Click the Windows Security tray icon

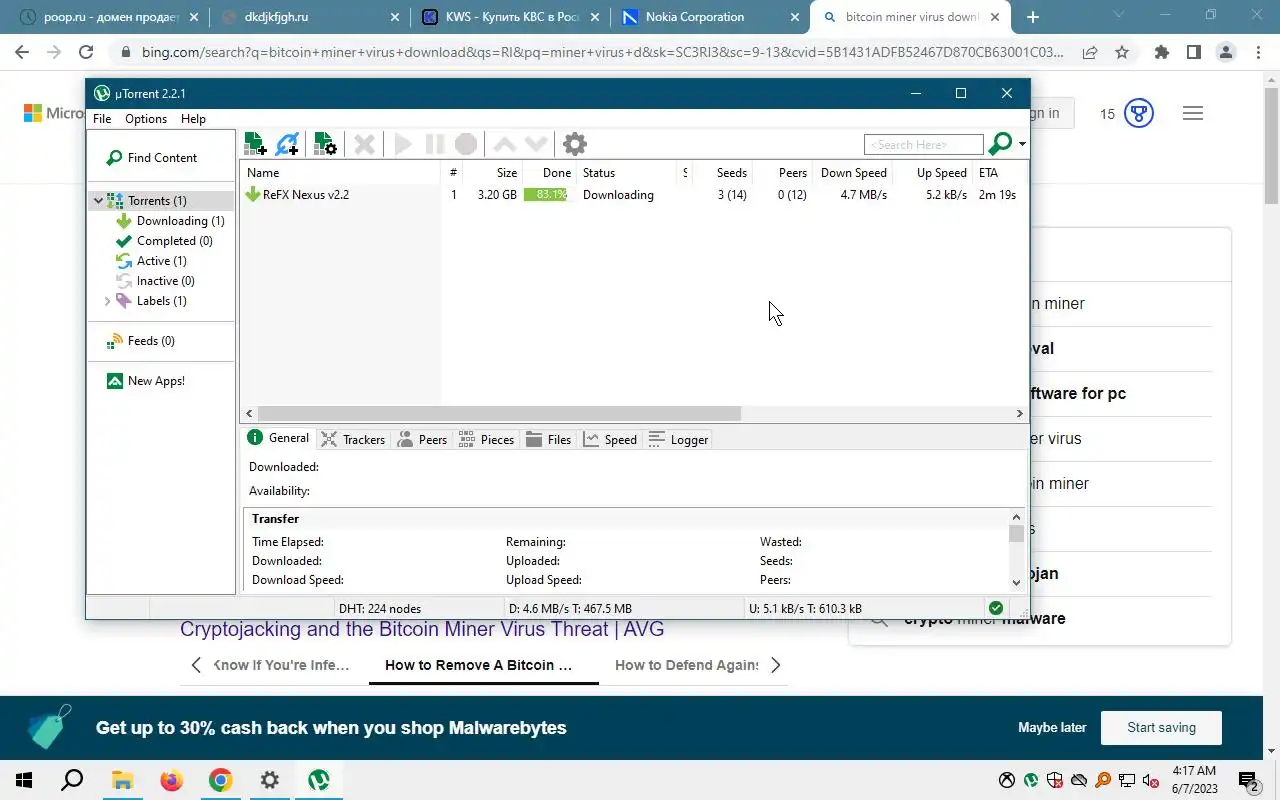(1055, 780)
